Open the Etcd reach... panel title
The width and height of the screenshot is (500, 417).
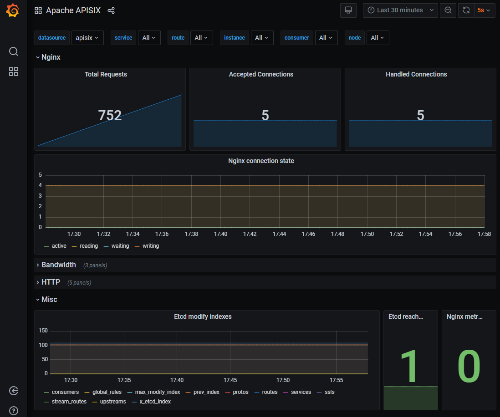pyautogui.click(x=406, y=317)
